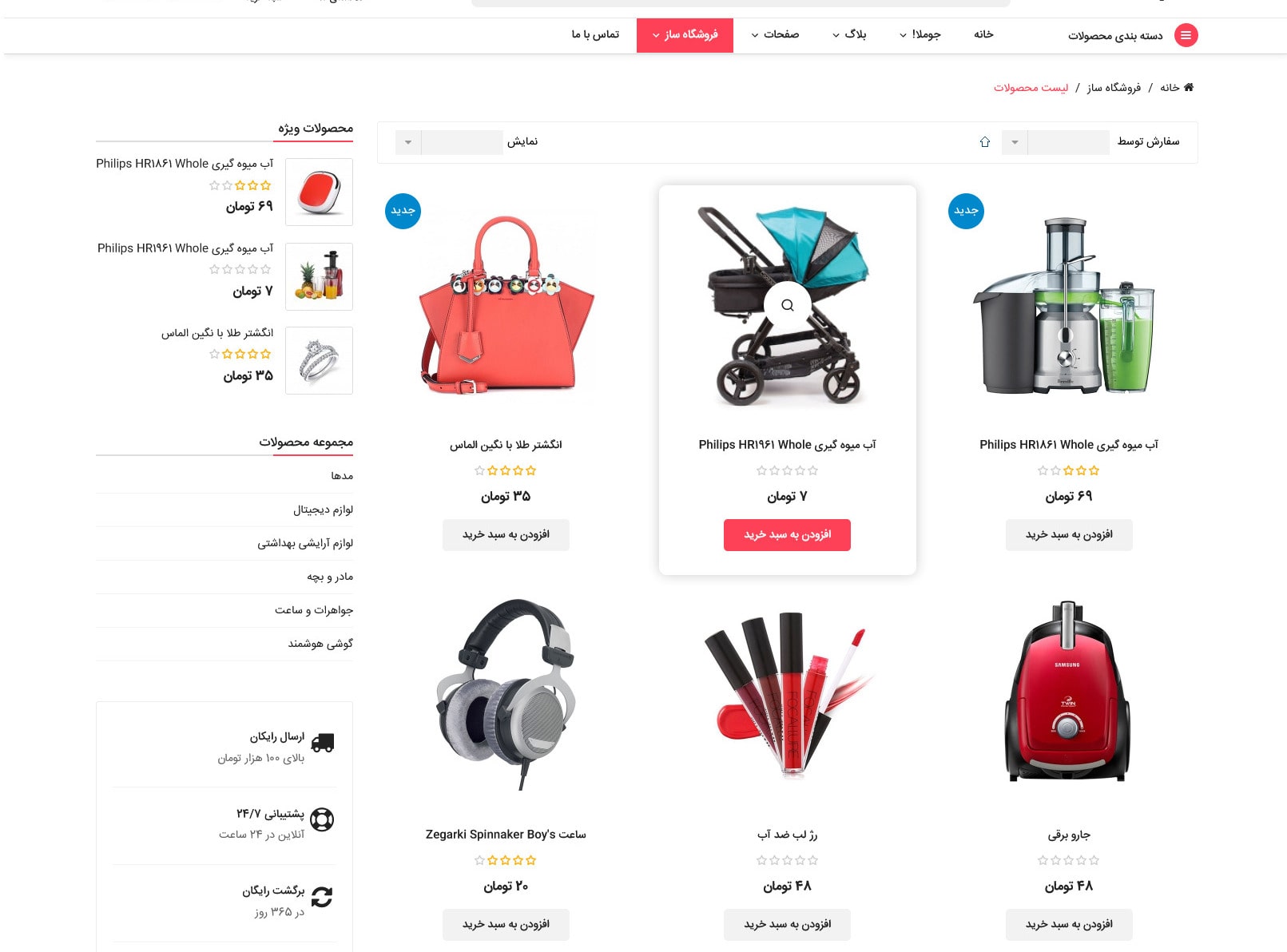
Task: Click the magnifier quick-view icon on stroller
Action: point(788,305)
